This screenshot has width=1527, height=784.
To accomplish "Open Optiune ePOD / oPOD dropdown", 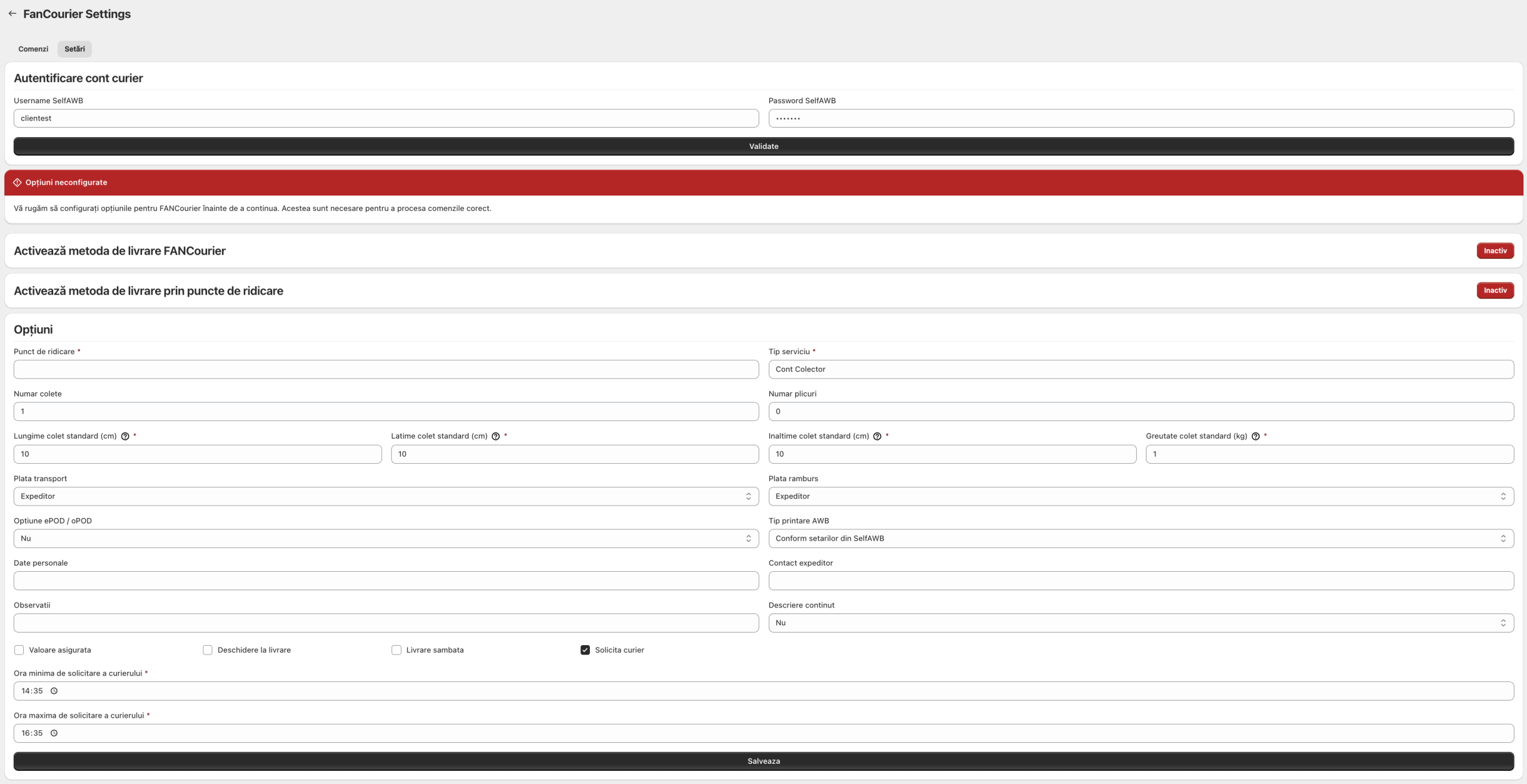I will coord(386,538).
